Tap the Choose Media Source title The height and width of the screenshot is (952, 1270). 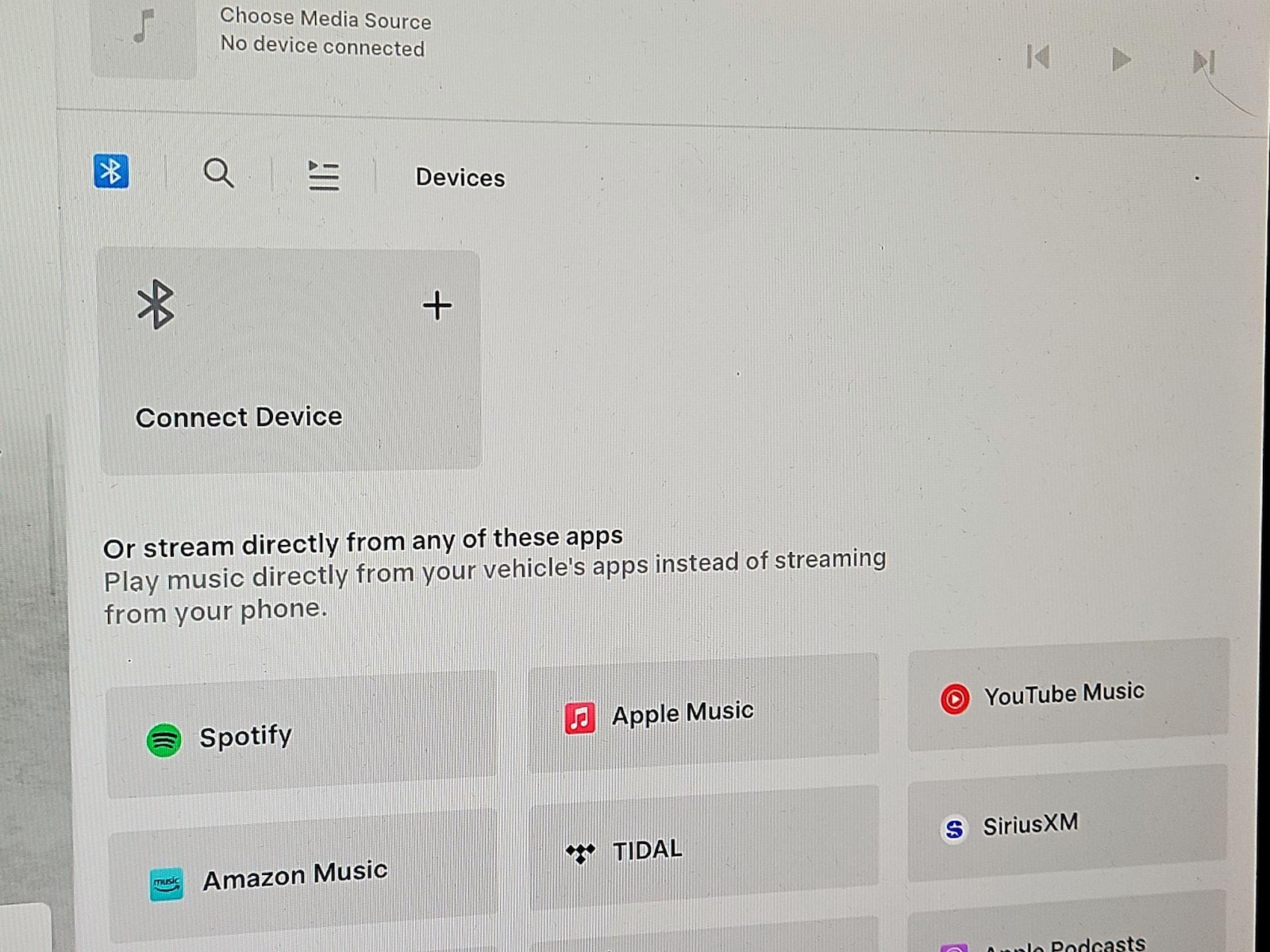coord(325,19)
